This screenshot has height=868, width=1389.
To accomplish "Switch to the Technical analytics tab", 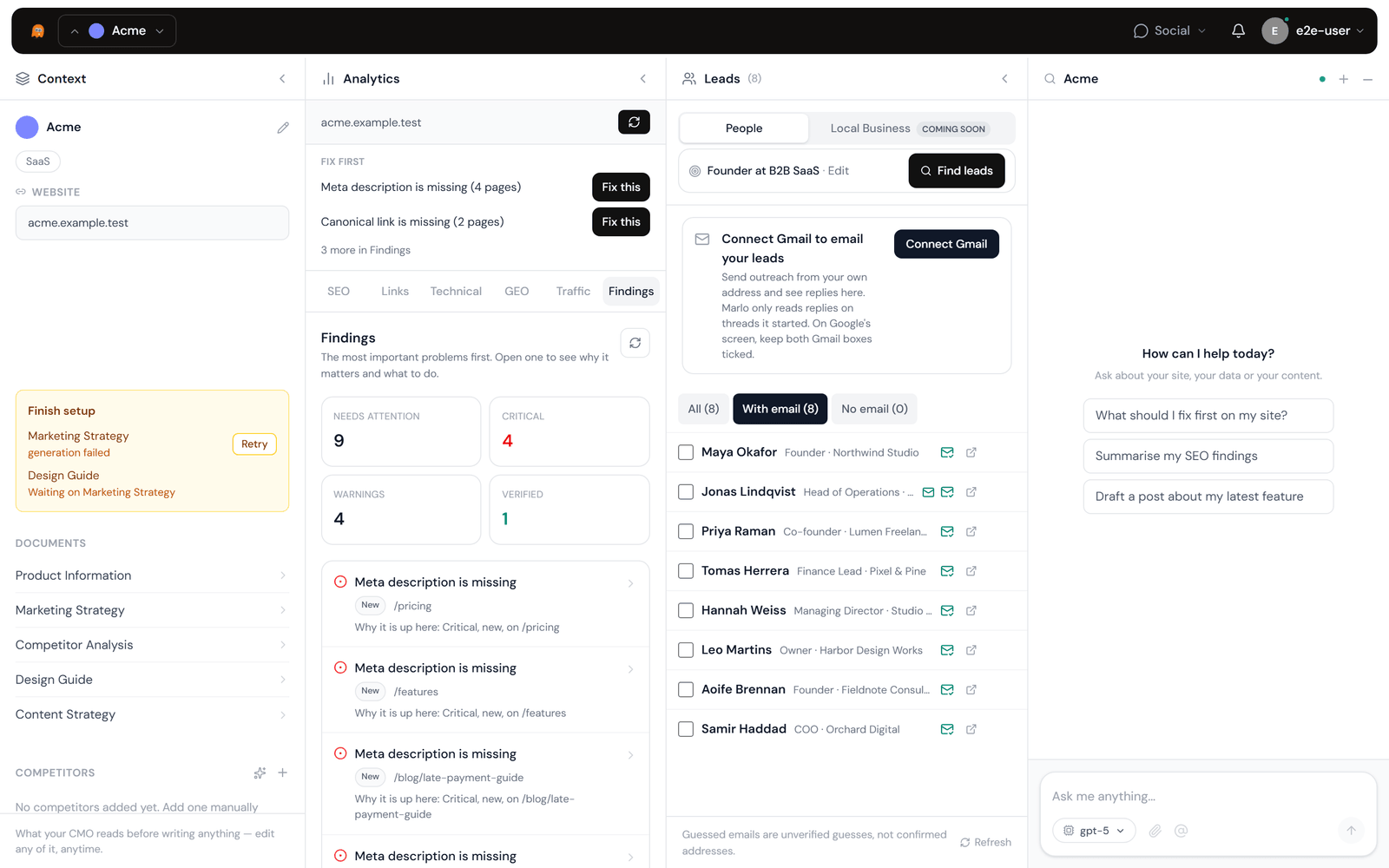I will click(456, 292).
